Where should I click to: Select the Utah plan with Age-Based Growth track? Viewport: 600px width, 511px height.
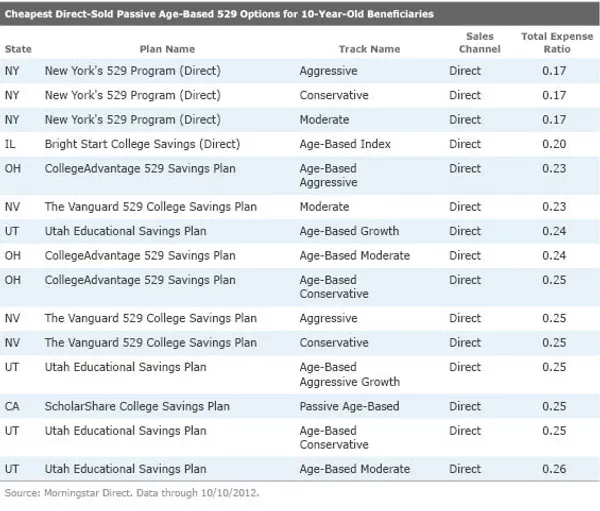point(125,231)
